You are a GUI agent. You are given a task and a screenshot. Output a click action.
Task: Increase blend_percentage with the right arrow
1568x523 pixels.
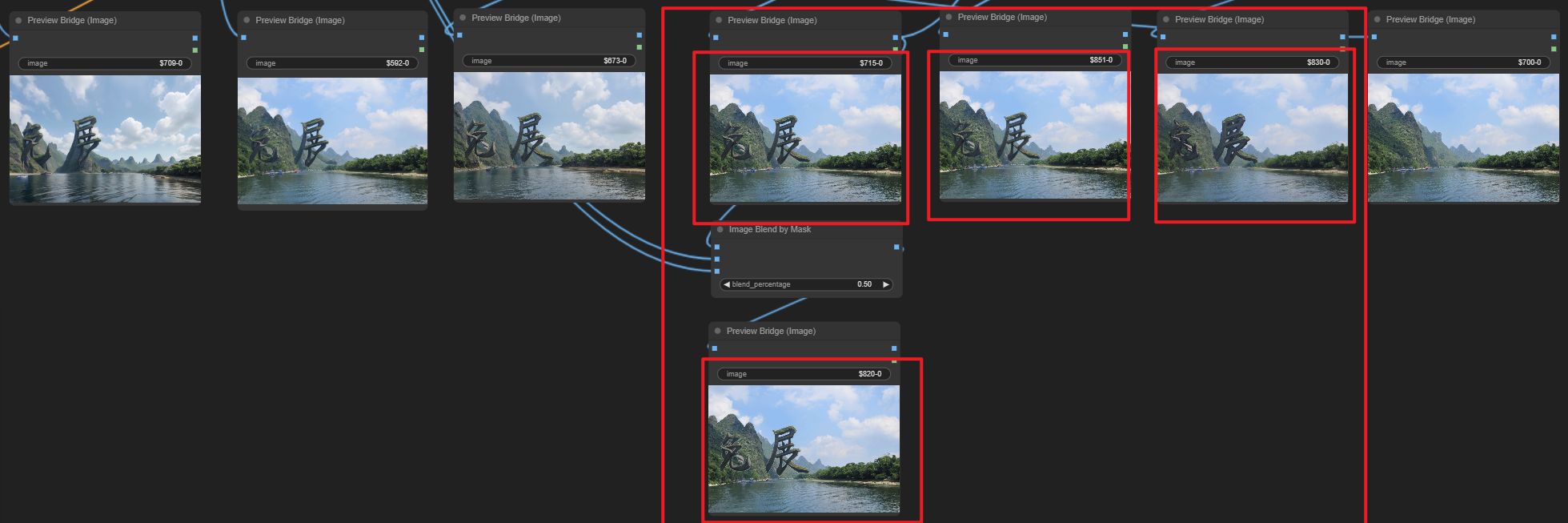tap(886, 284)
